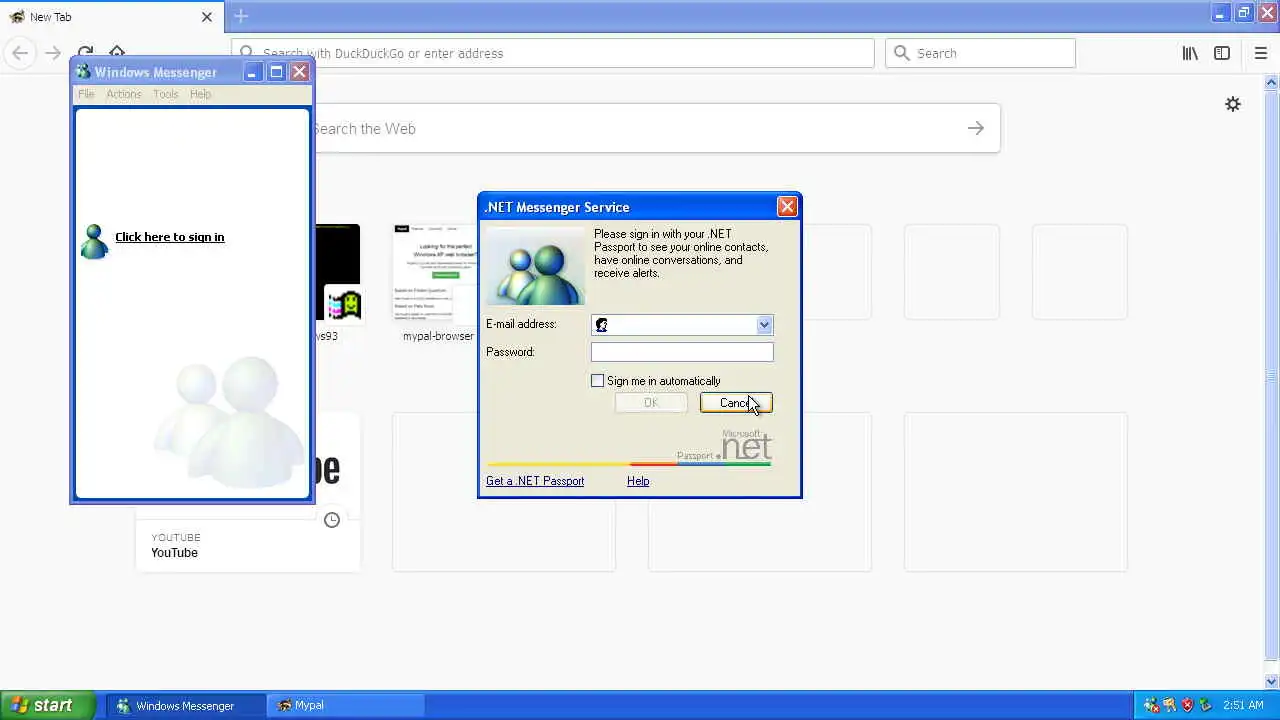Viewport: 1280px width, 720px height.
Task: Toggle the browser sidebars button
Action: [x=1222, y=53]
